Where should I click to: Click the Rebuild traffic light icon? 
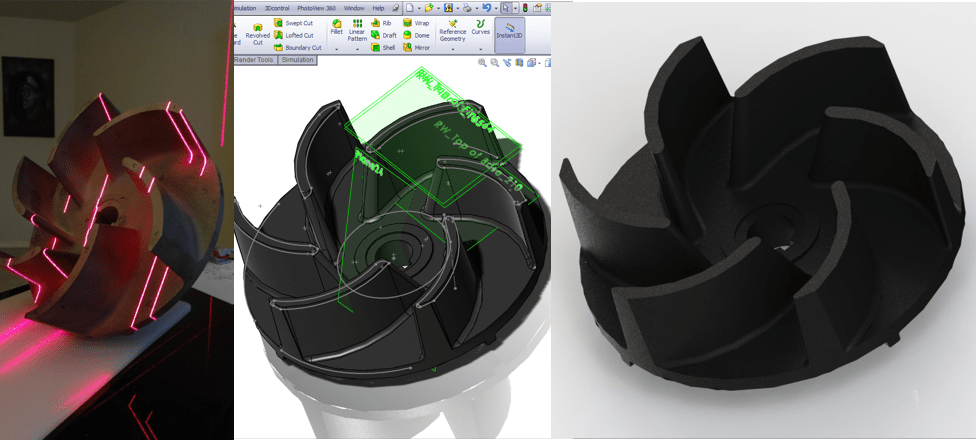coord(525,8)
